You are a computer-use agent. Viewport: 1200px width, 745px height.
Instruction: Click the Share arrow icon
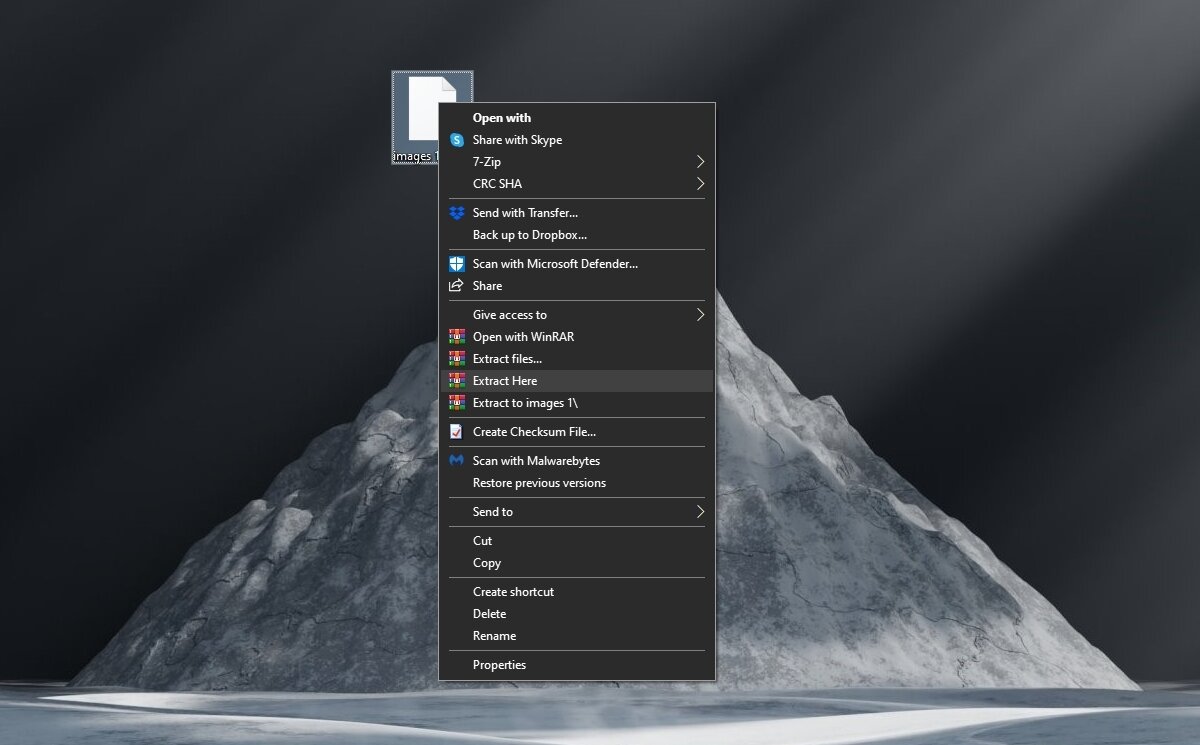point(457,285)
